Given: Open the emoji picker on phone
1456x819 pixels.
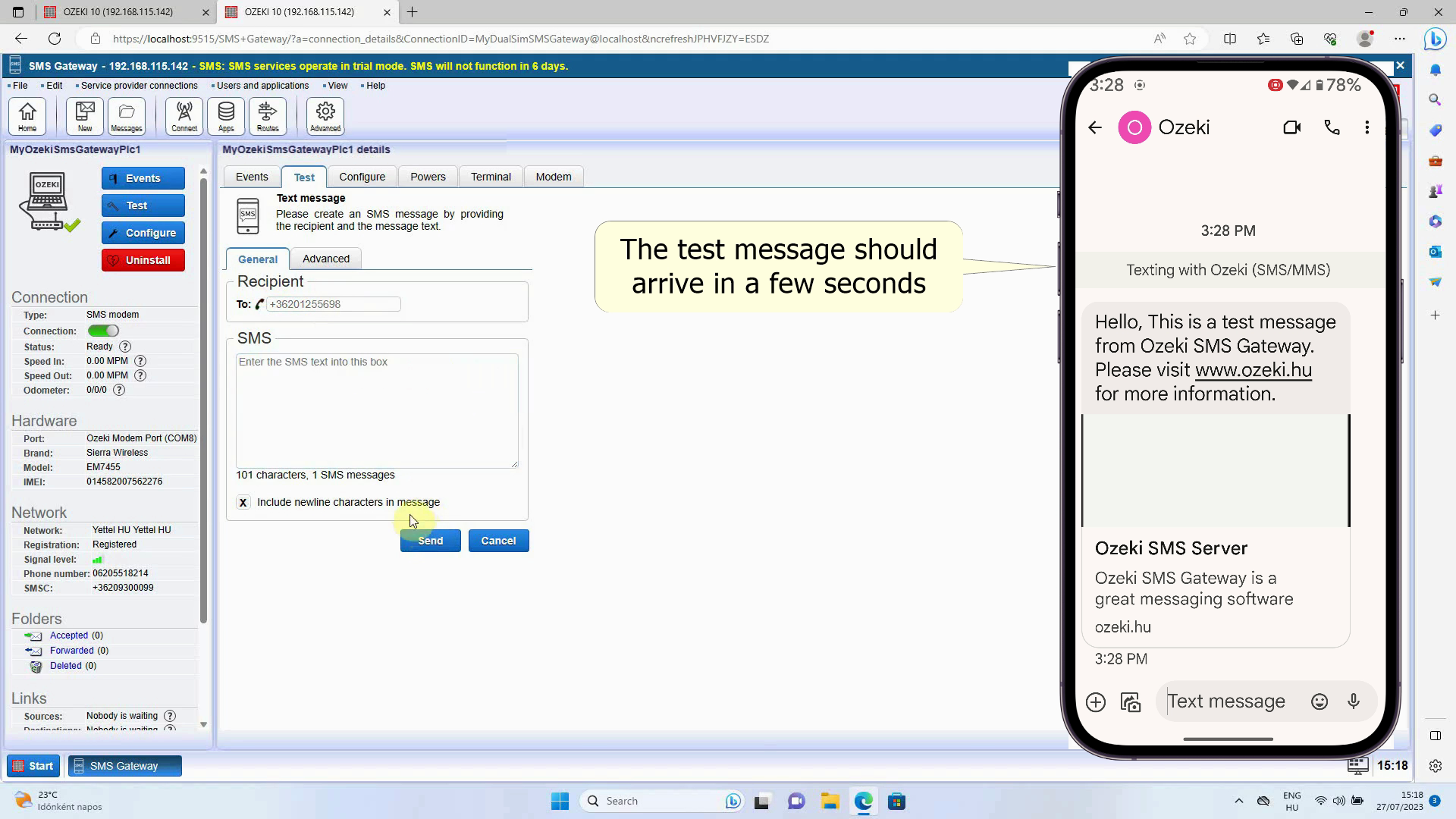Looking at the screenshot, I should [1319, 701].
